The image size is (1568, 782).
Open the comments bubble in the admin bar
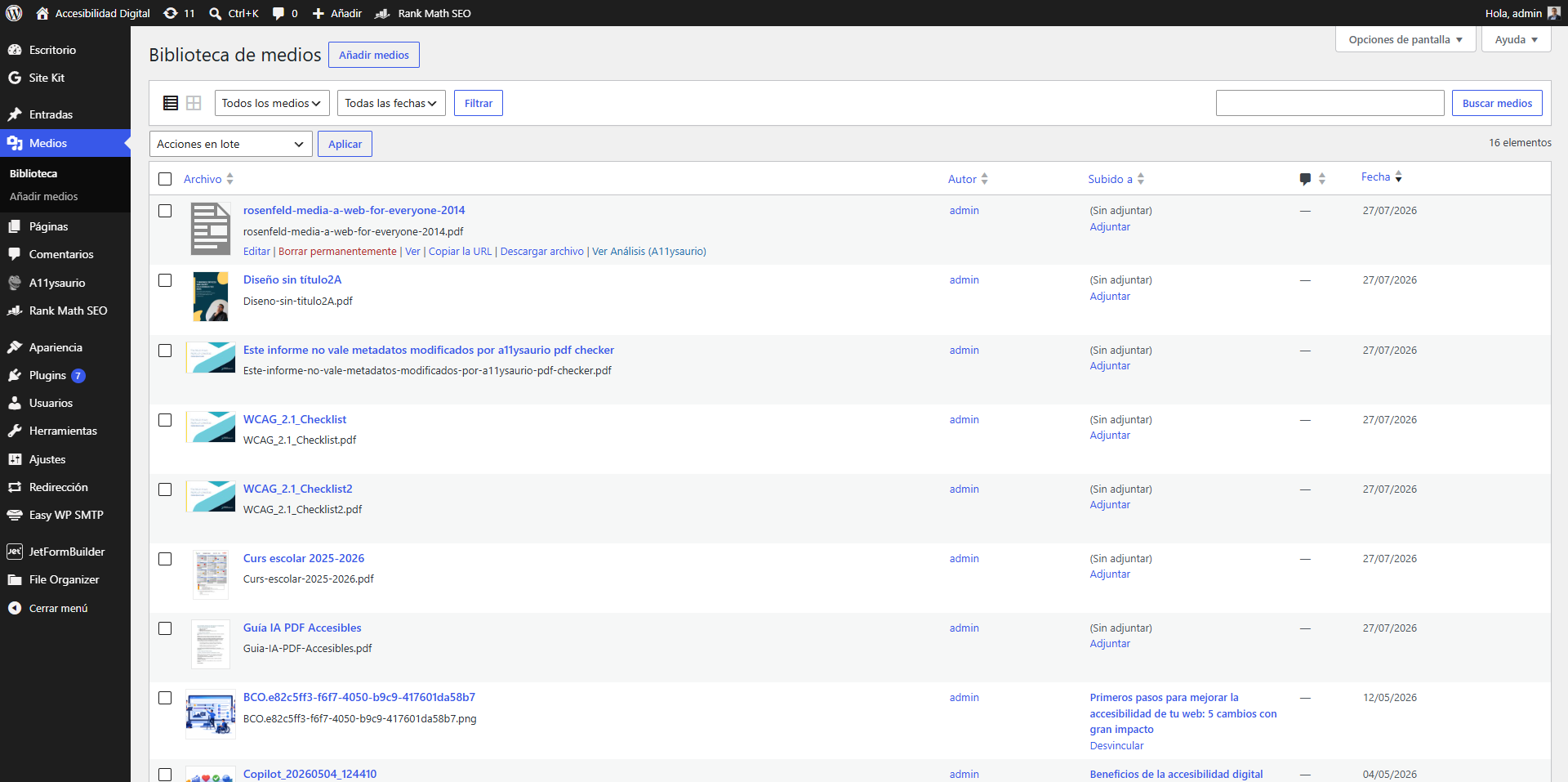[285, 13]
